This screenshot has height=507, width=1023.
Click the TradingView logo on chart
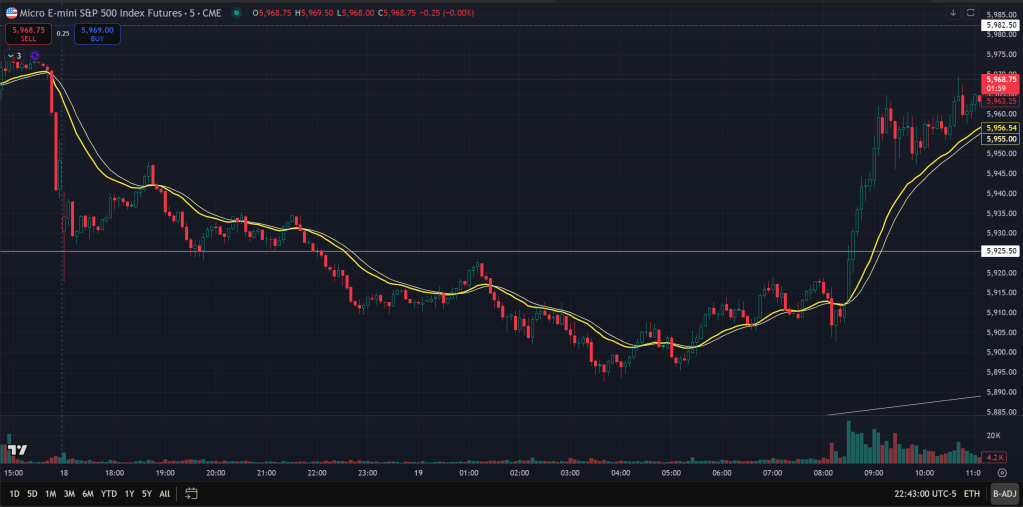click(17, 449)
